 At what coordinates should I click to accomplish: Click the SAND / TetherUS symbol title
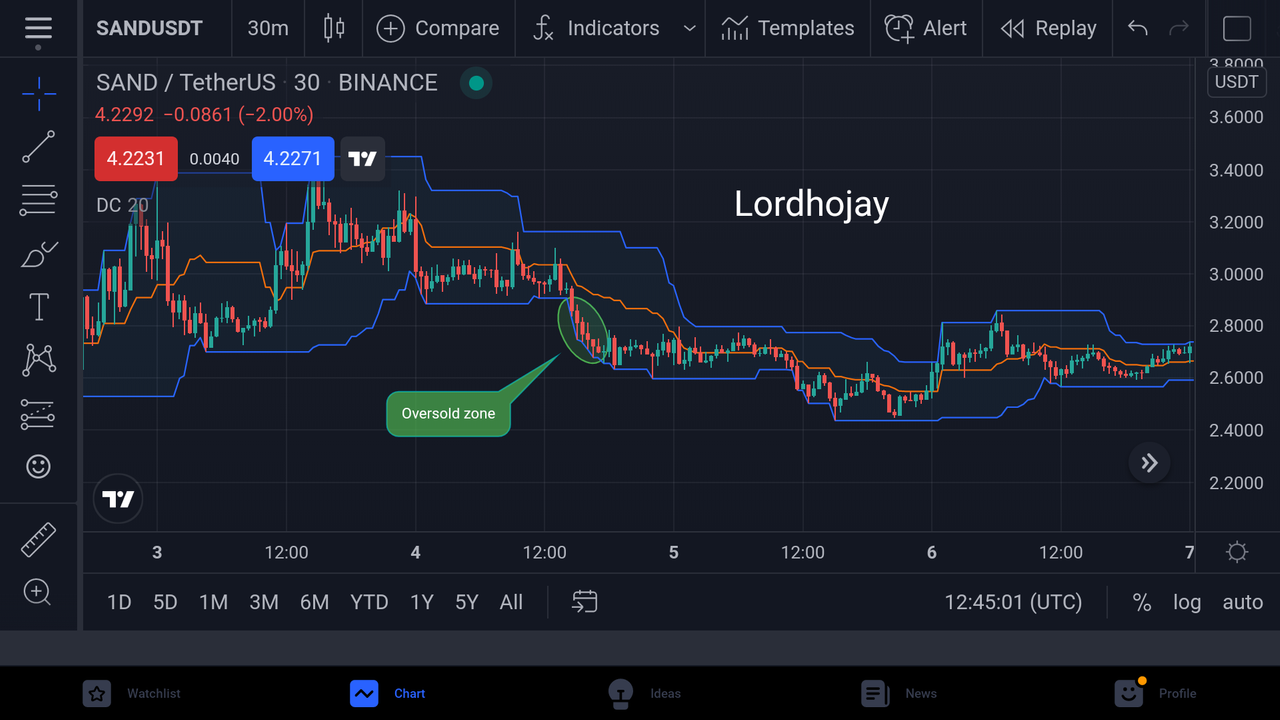[x=185, y=83]
